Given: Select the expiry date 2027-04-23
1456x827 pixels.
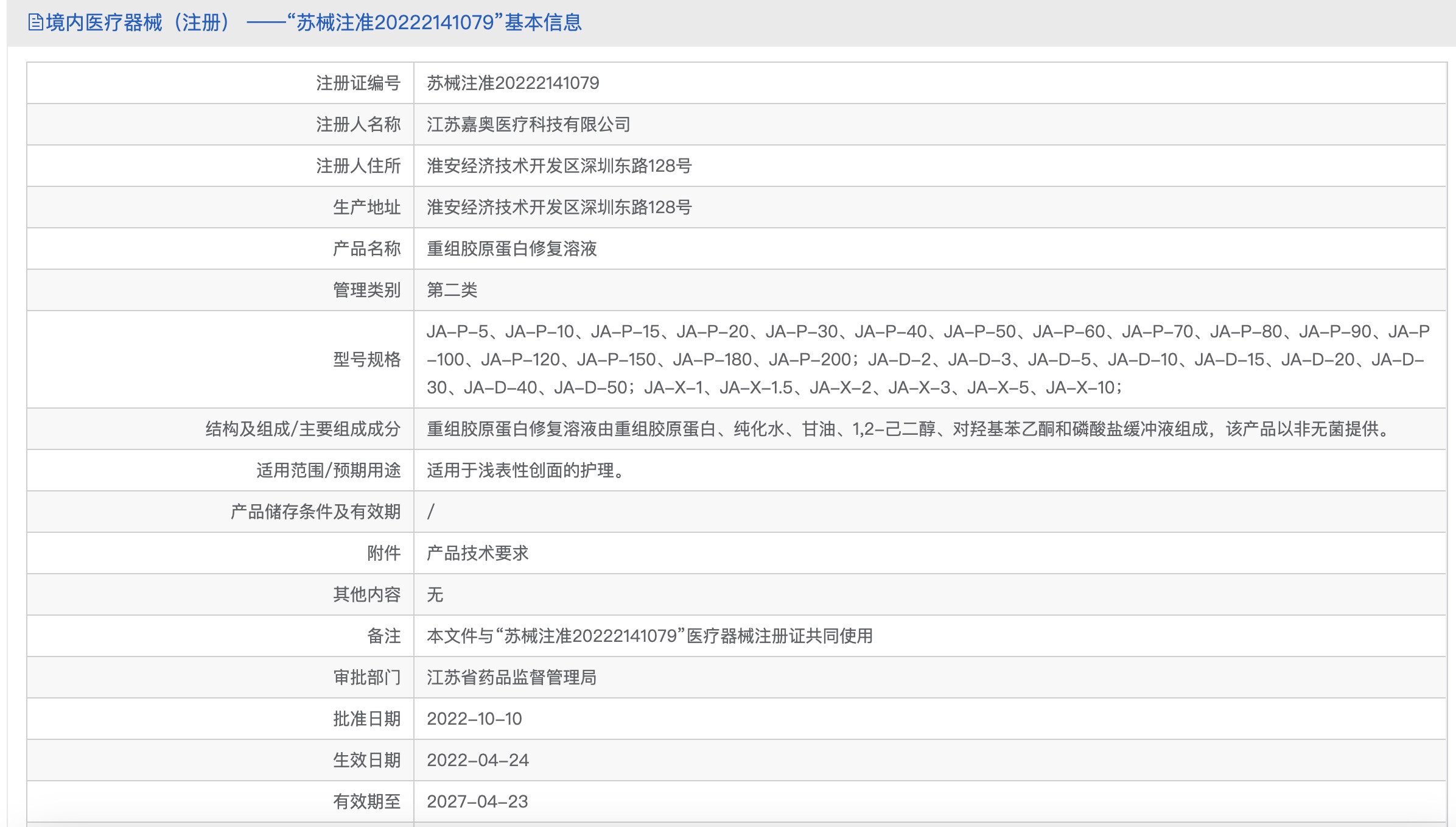Looking at the screenshot, I should tap(477, 801).
